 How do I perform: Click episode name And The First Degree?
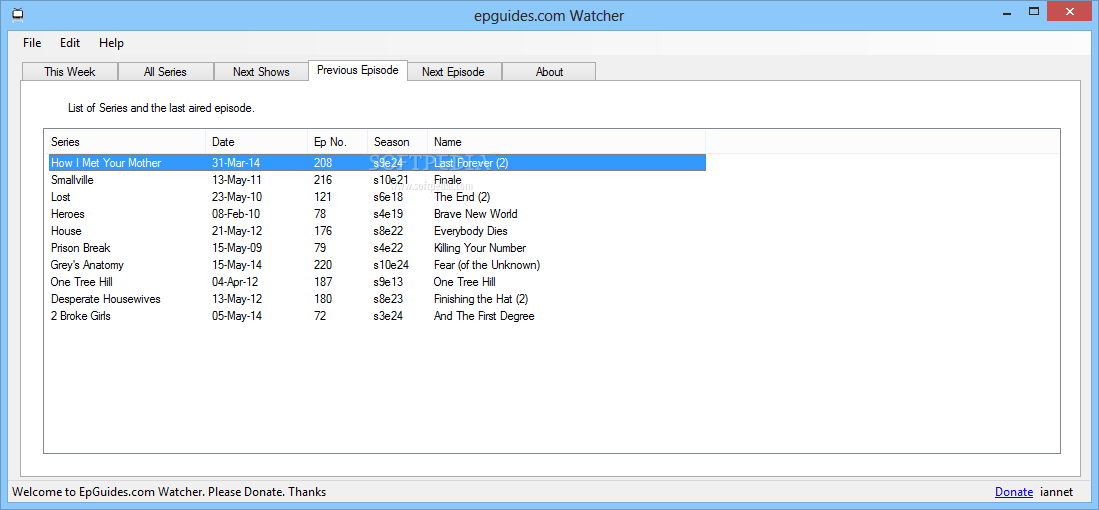point(484,316)
